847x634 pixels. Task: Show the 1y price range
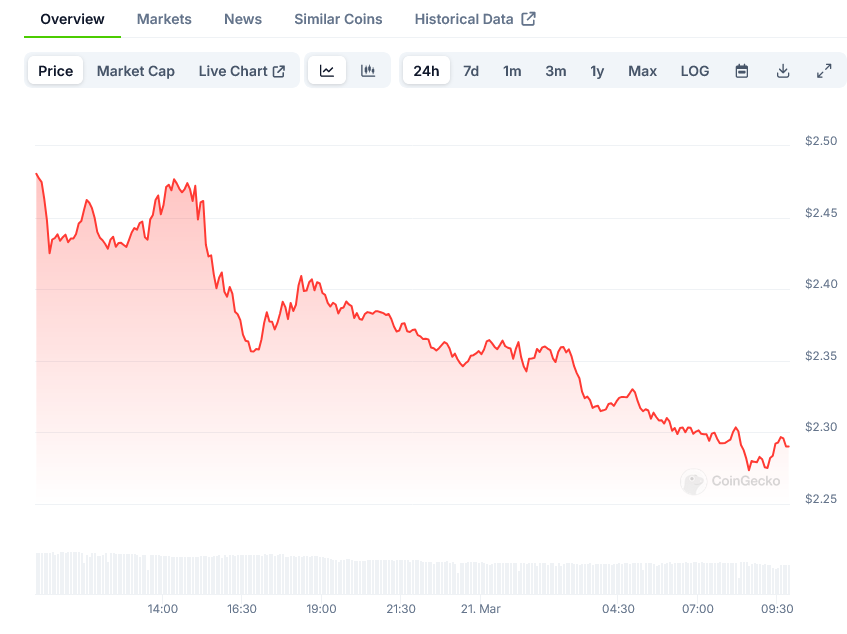(597, 71)
